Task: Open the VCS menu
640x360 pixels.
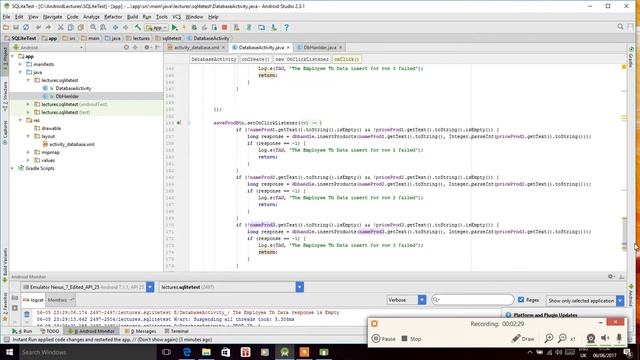Action: tap(176, 17)
